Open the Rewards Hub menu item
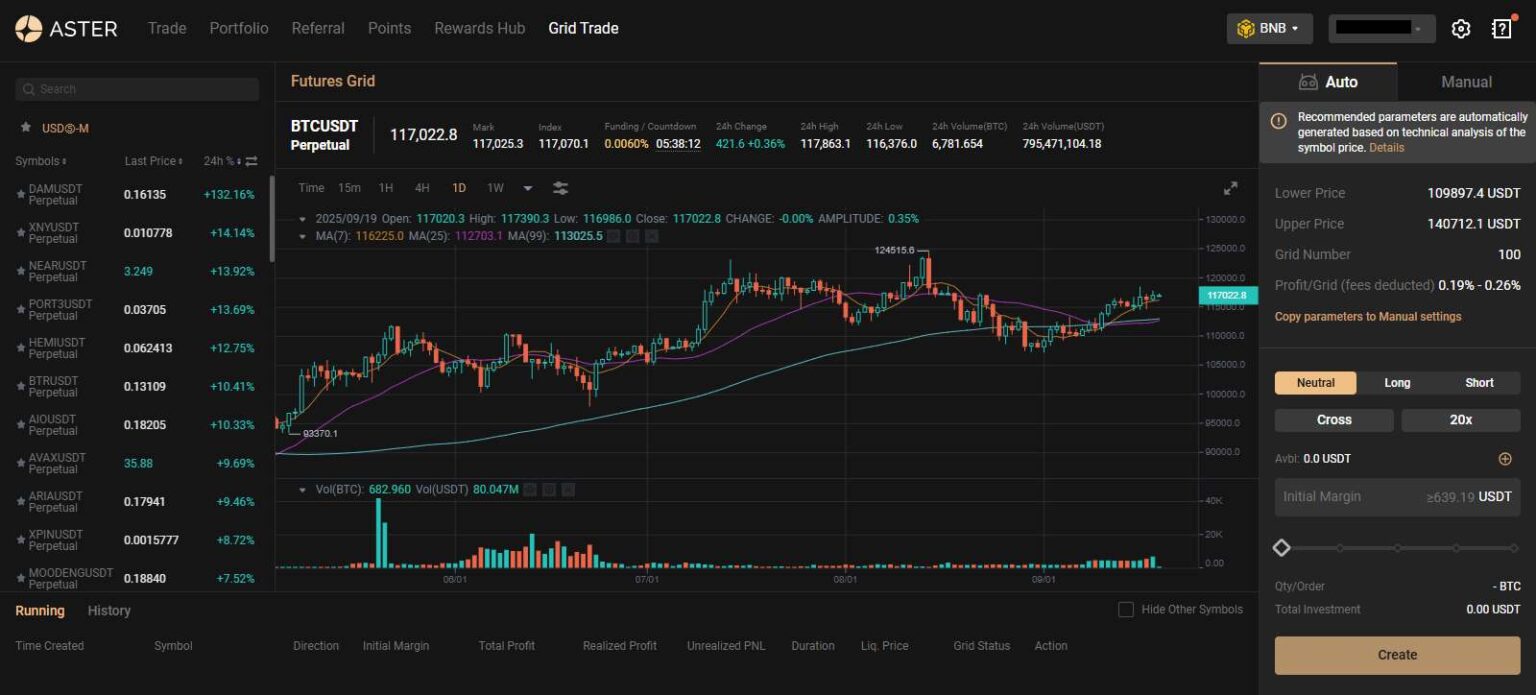 479,28
